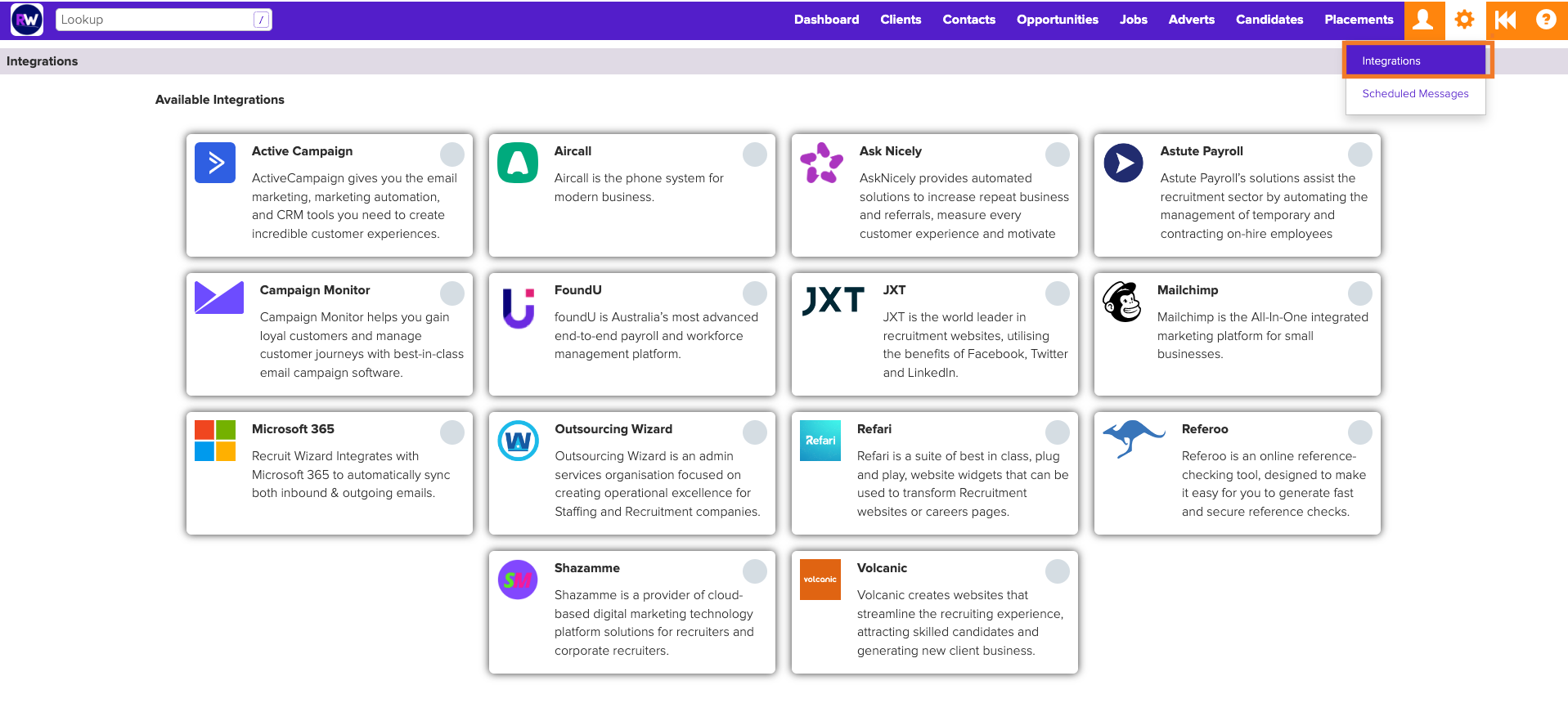Open the settings gear menu

click(x=1464, y=20)
